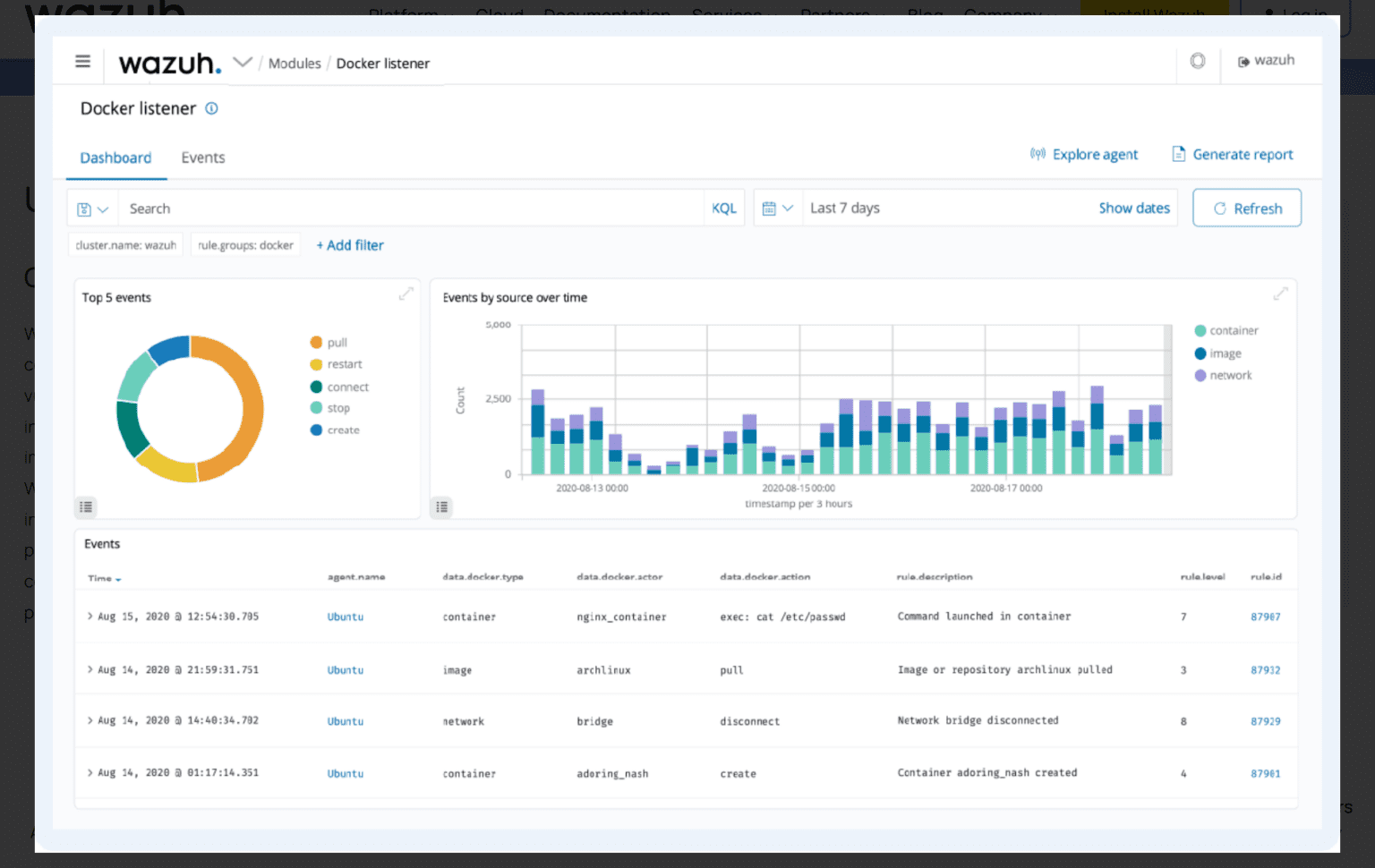Toggle the 'pull' series in the donut legend

(337, 342)
